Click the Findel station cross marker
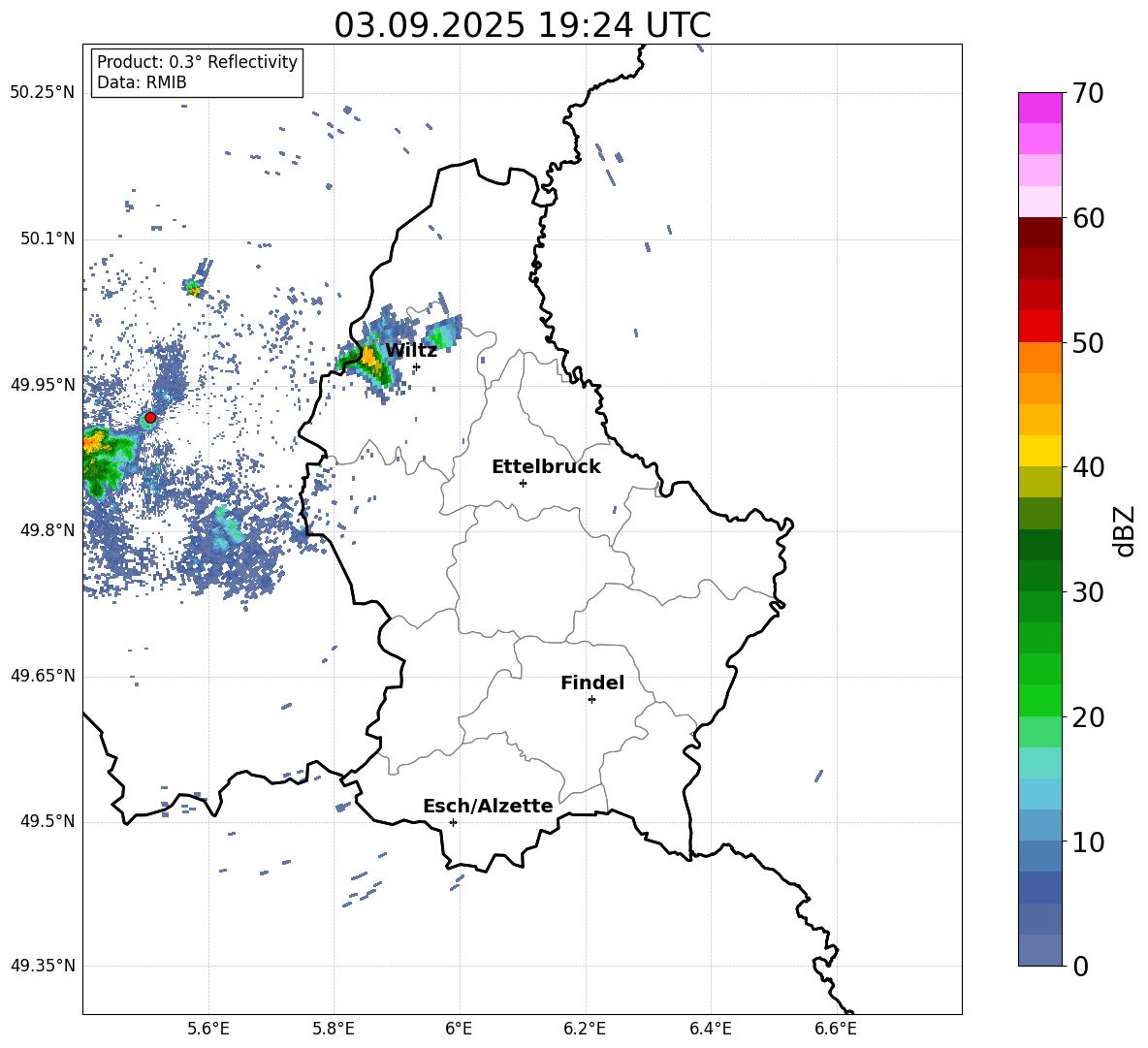1148x1048 pixels. coord(591,700)
